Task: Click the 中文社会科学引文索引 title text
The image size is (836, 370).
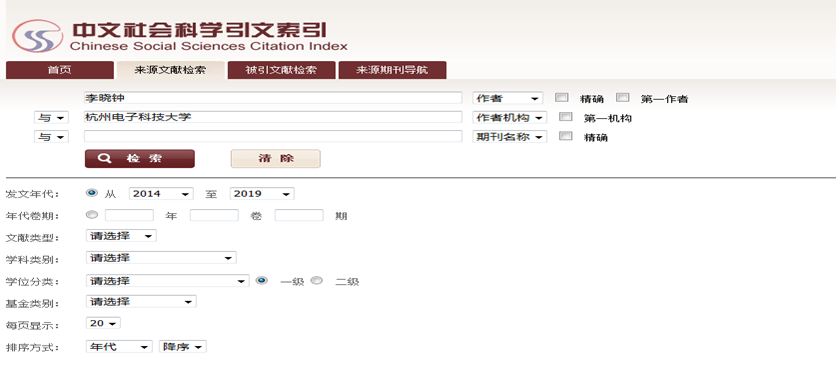Action: [x=198, y=30]
